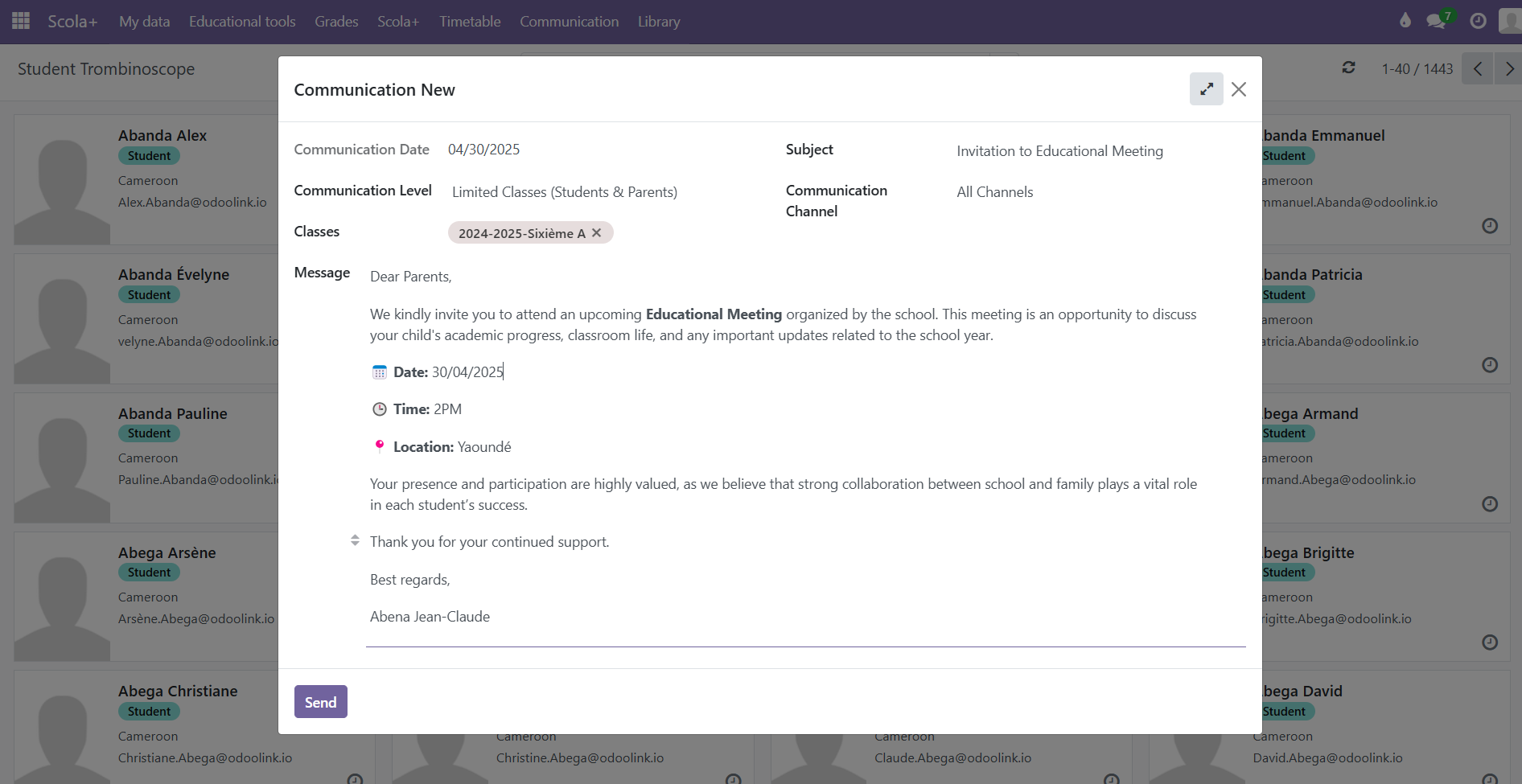Close the Communication New dialog
Image resolution: width=1522 pixels, height=784 pixels.
click(x=1239, y=89)
